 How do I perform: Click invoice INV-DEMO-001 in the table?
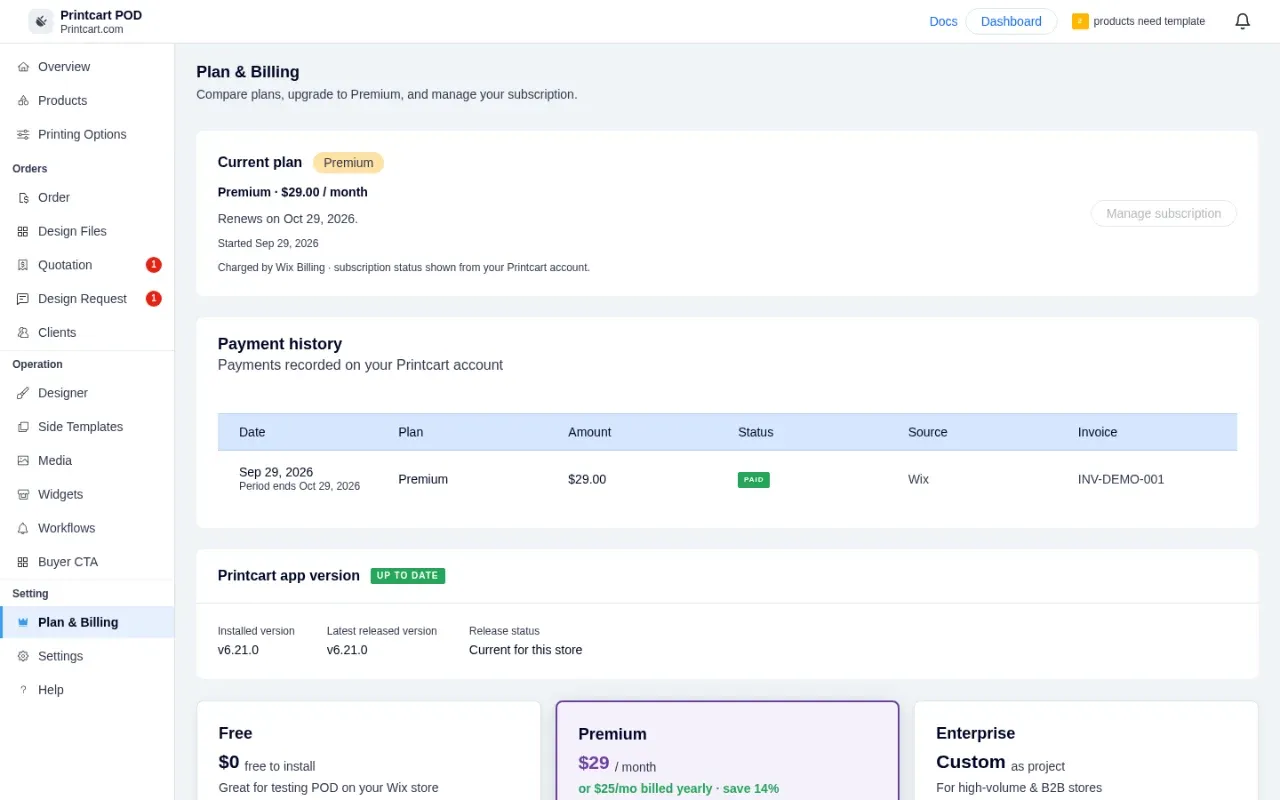click(x=1121, y=479)
